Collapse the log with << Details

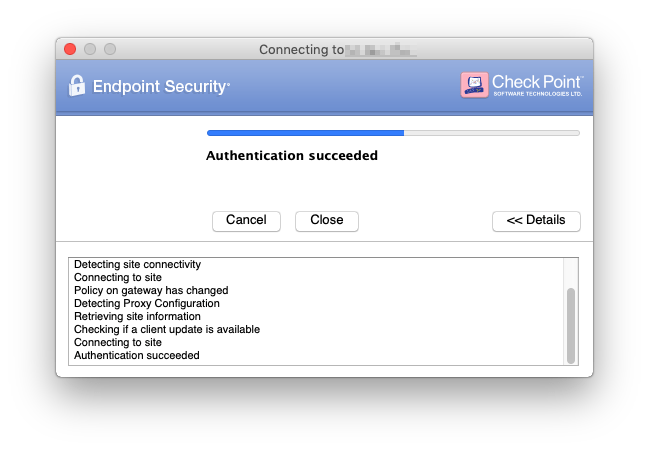[x=536, y=221]
